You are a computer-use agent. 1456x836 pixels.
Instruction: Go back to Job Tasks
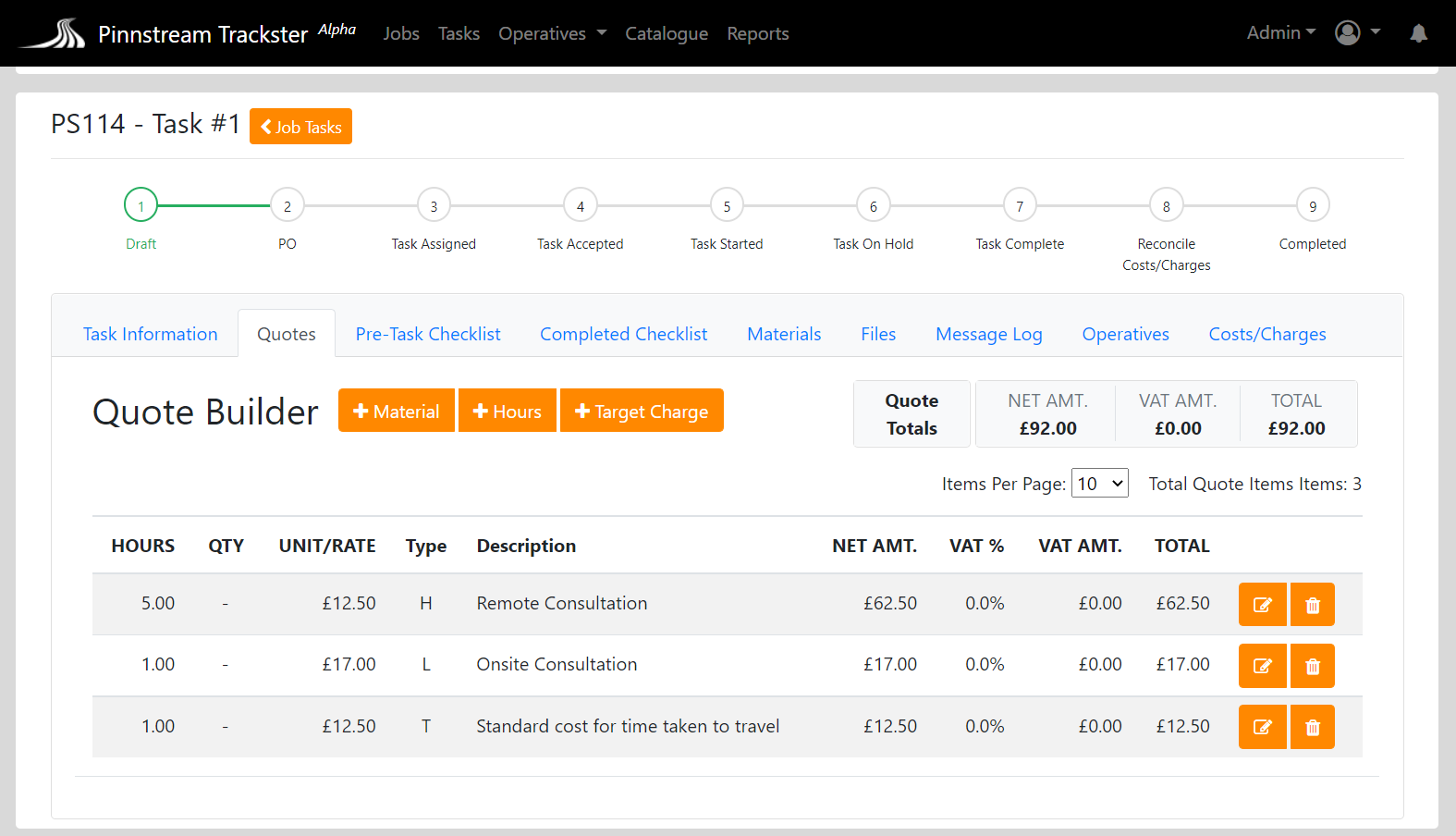pyautogui.click(x=300, y=127)
